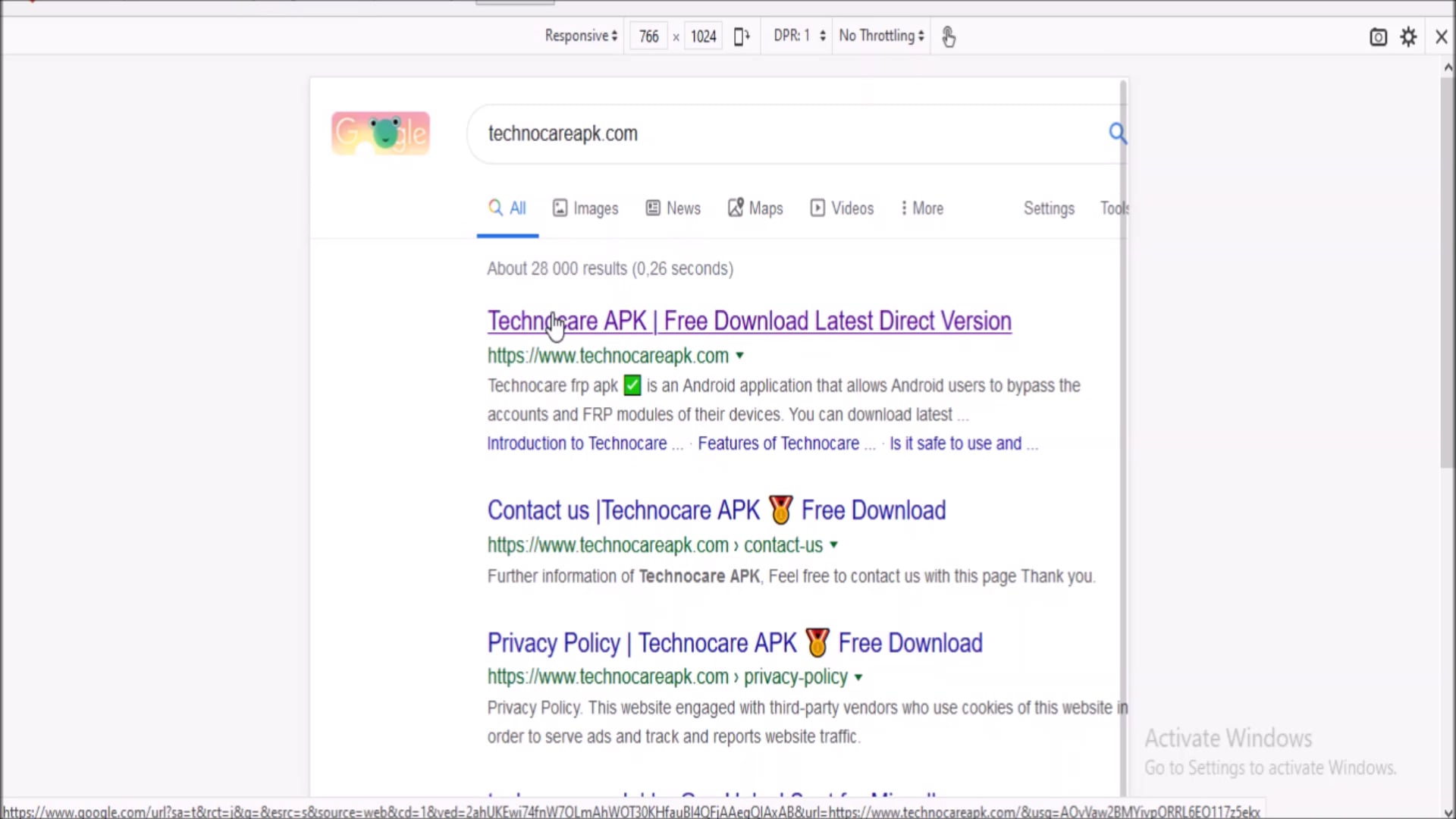
Task: Open the Technocare APK Free Download result
Action: pyautogui.click(x=749, y=322)
